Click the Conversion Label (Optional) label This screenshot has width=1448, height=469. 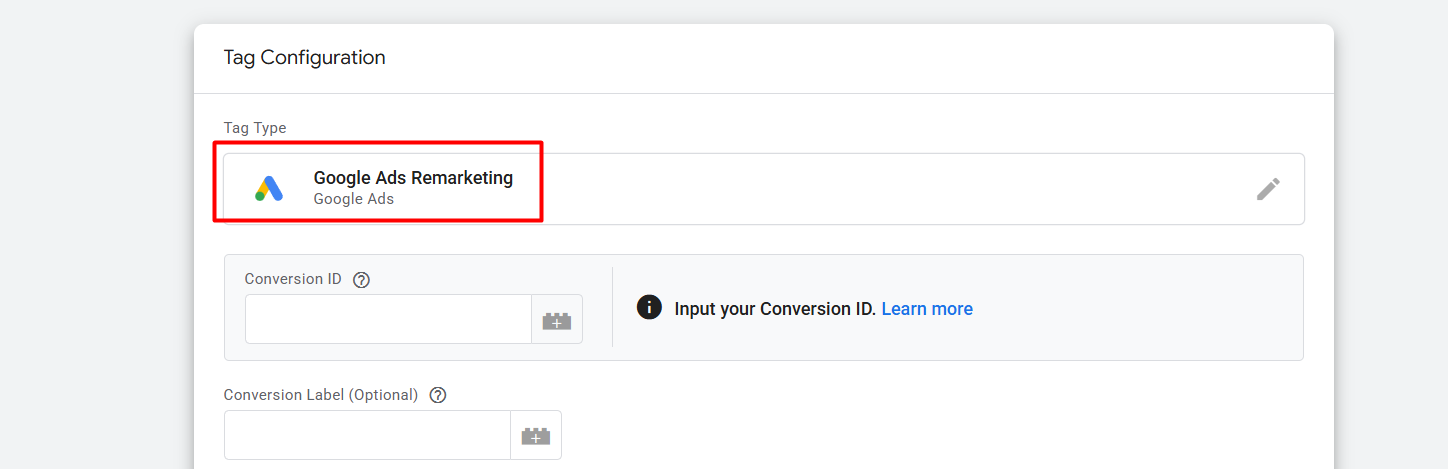pyautogui.click(x=321, y=395)
